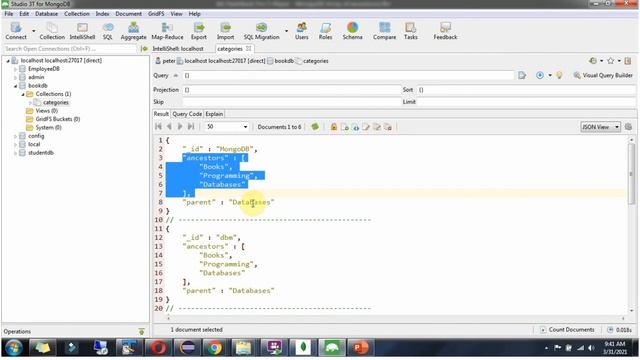Click Count Documents button

[567, 329]
